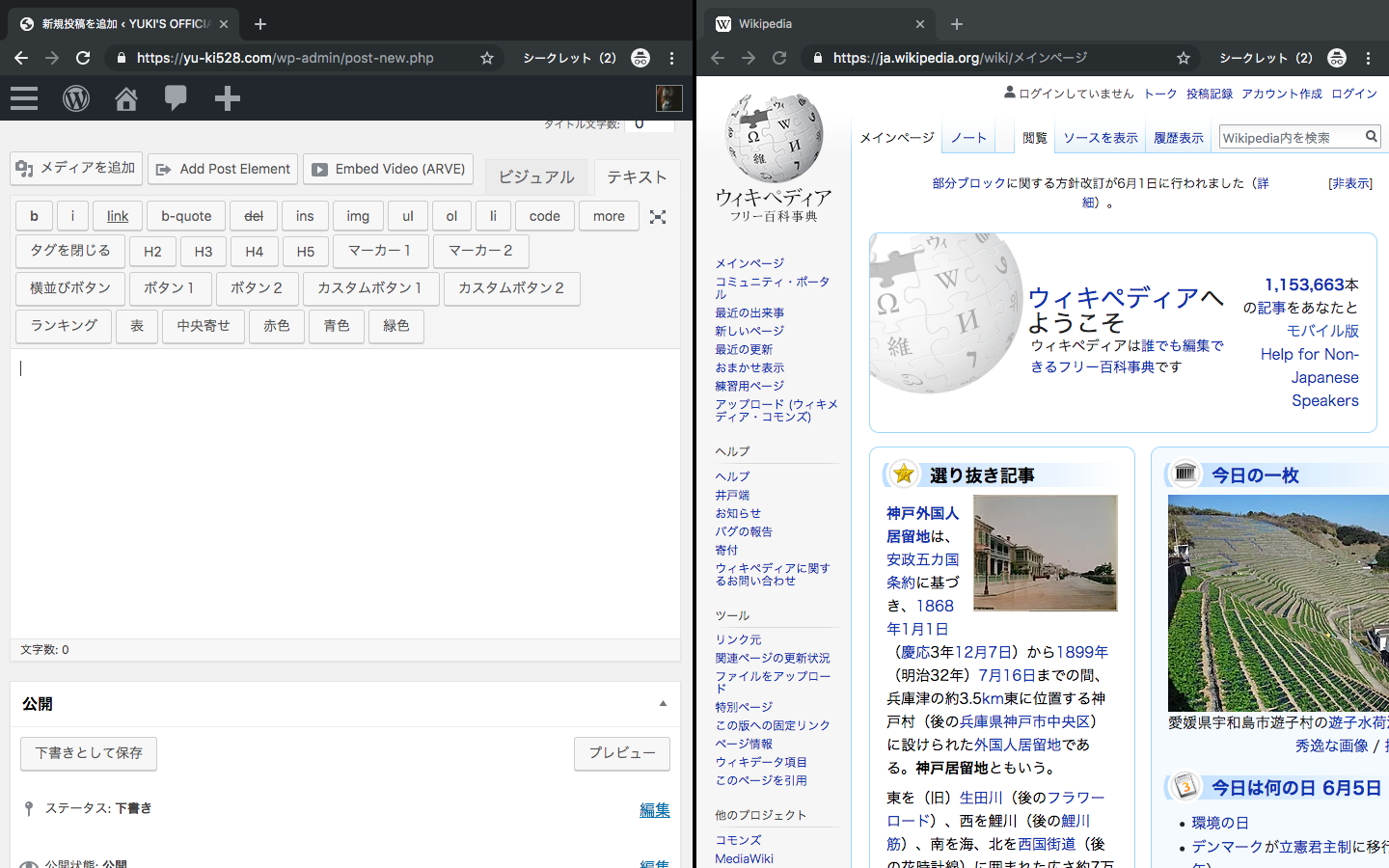
Task: Click the Wikipedia内を検索 search field
Action: [x=1290, y=138]
